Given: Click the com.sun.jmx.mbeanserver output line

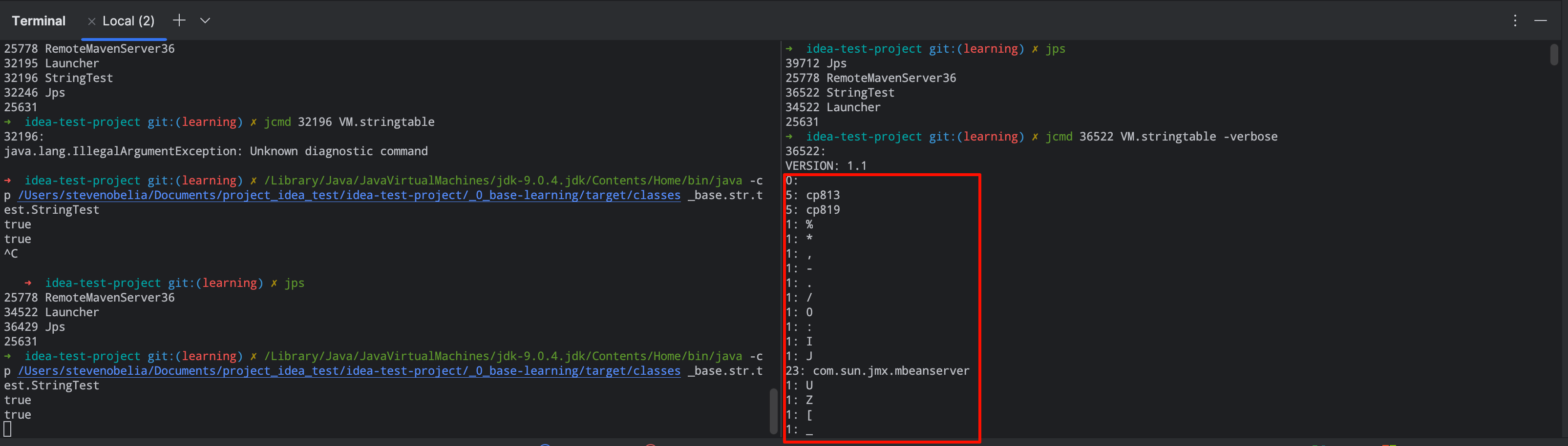Looking at the screenshot, I should (890, 371).
